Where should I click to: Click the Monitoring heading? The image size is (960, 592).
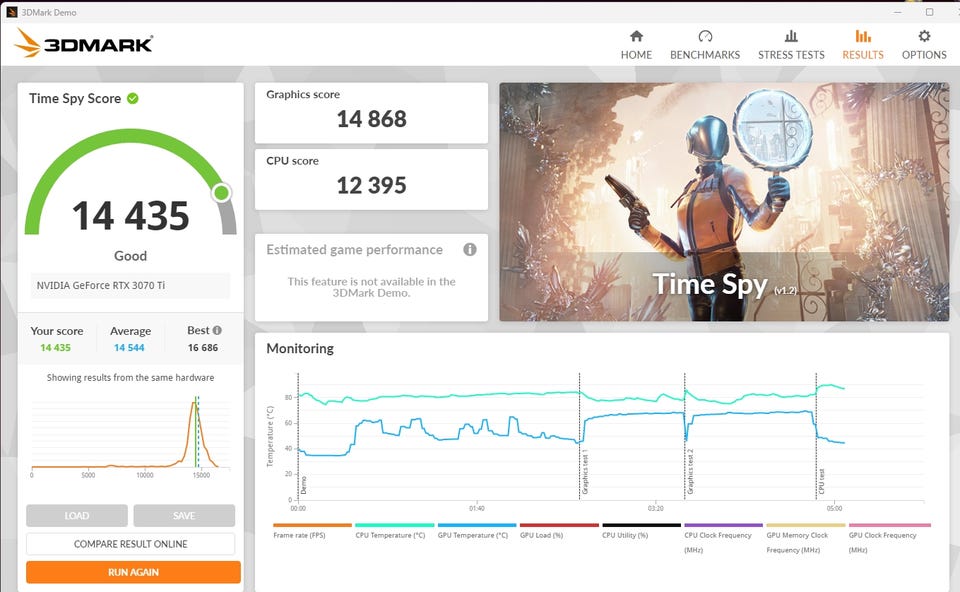(300, 348)
